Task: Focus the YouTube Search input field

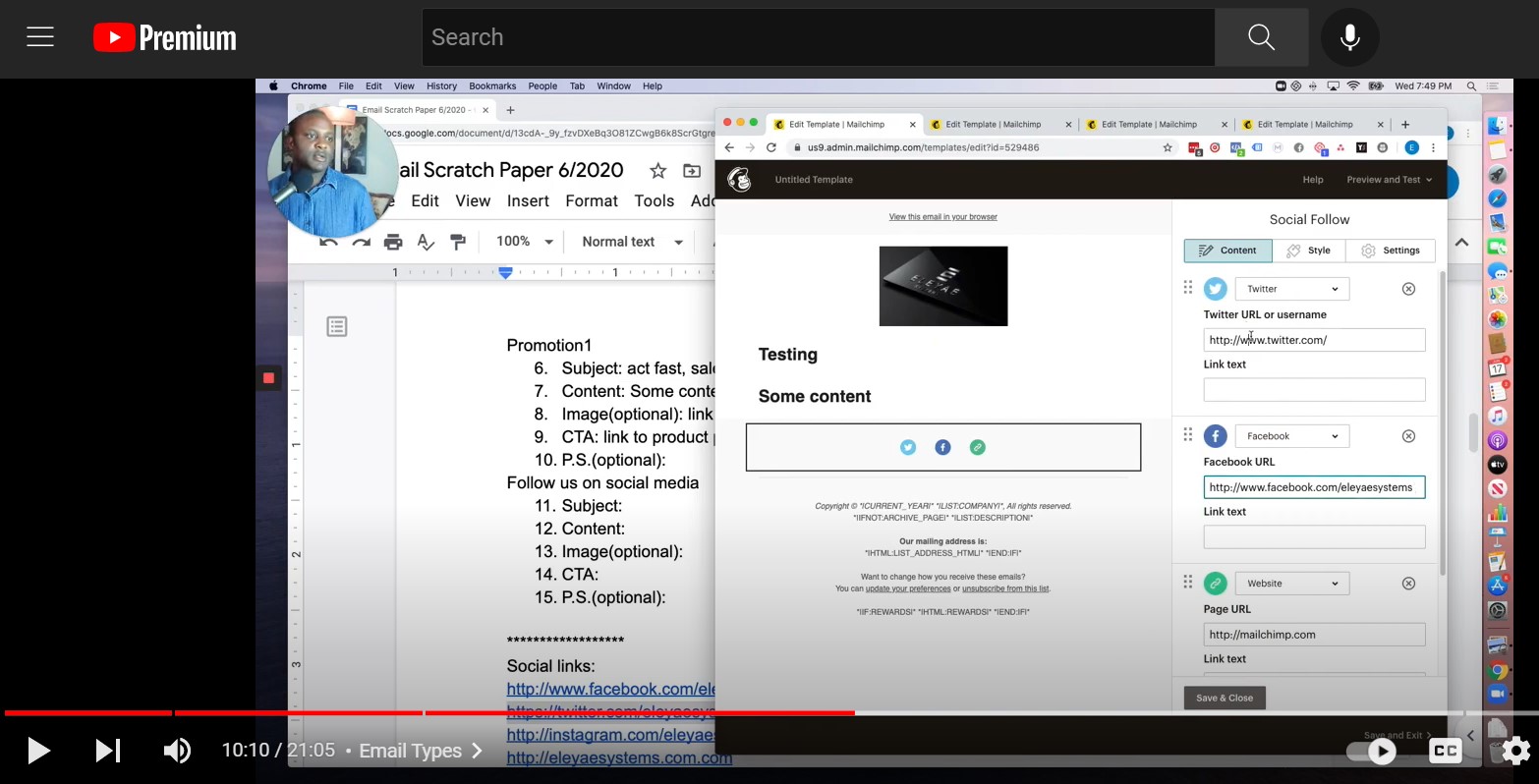Action: click(819, 37)
